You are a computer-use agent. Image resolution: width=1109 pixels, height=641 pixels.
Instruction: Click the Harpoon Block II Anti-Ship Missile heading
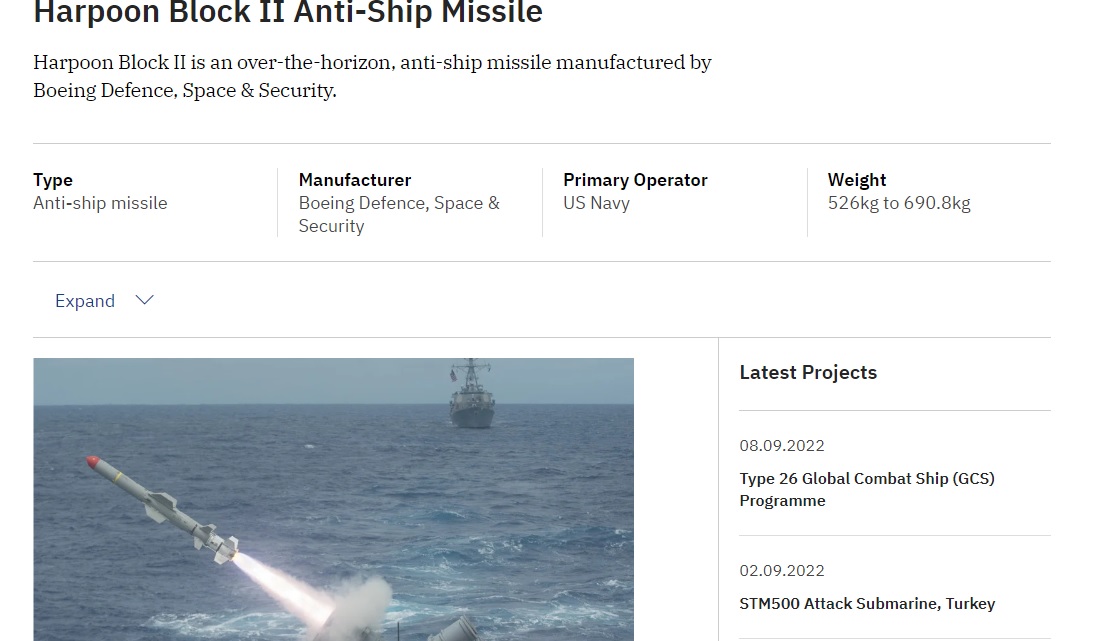[x=288, y=13]
